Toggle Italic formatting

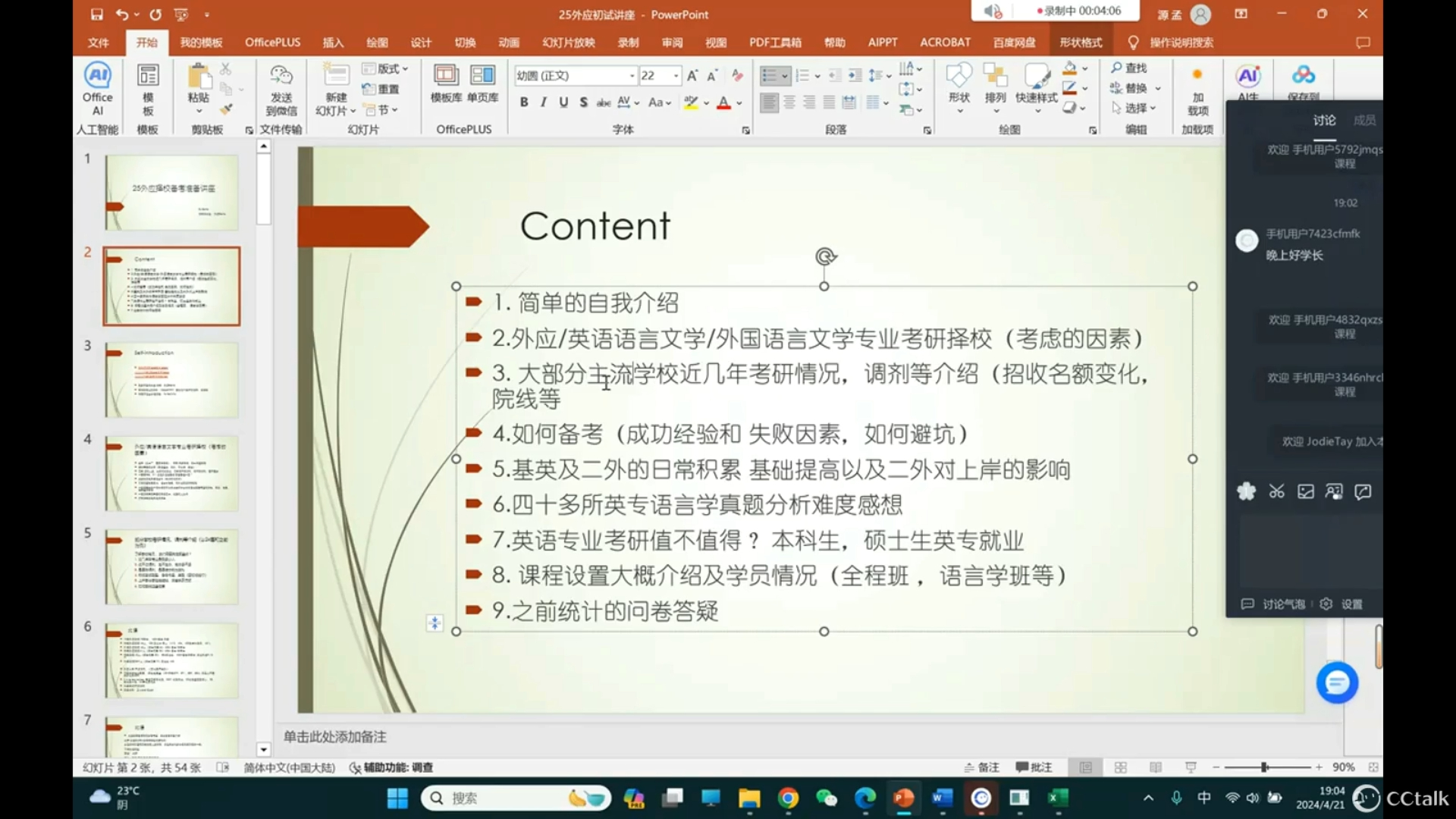(x=543, y=102)
